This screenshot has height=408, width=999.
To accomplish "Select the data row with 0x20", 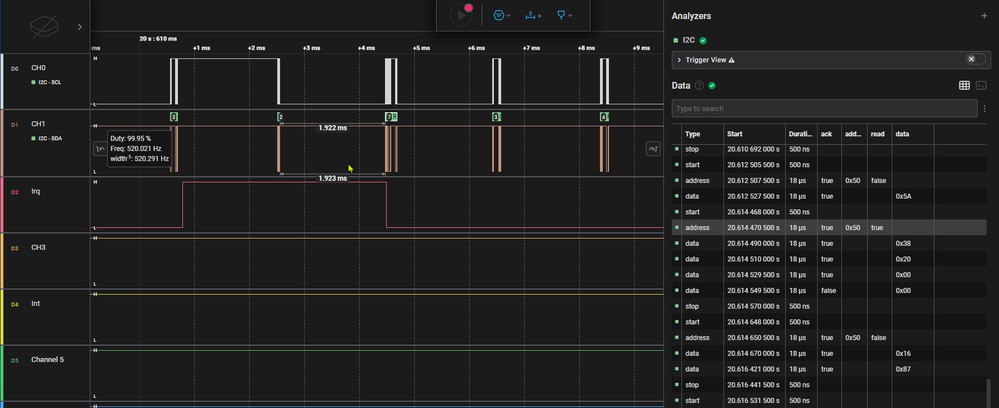I will coord(830,259).
